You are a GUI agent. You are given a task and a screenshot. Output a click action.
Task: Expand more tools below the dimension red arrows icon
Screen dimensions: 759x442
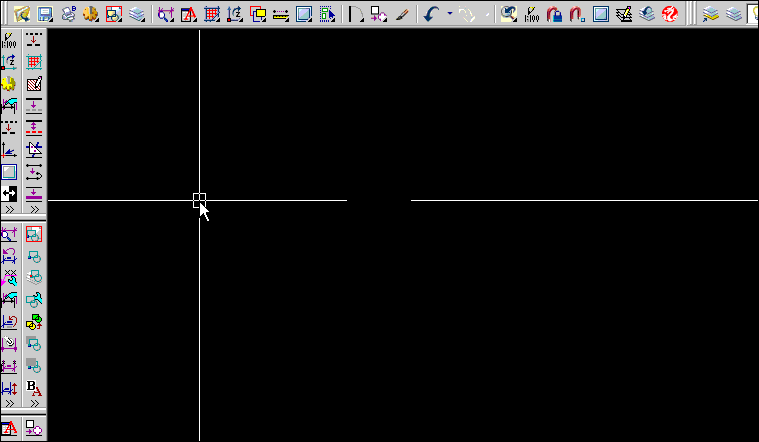9,403
